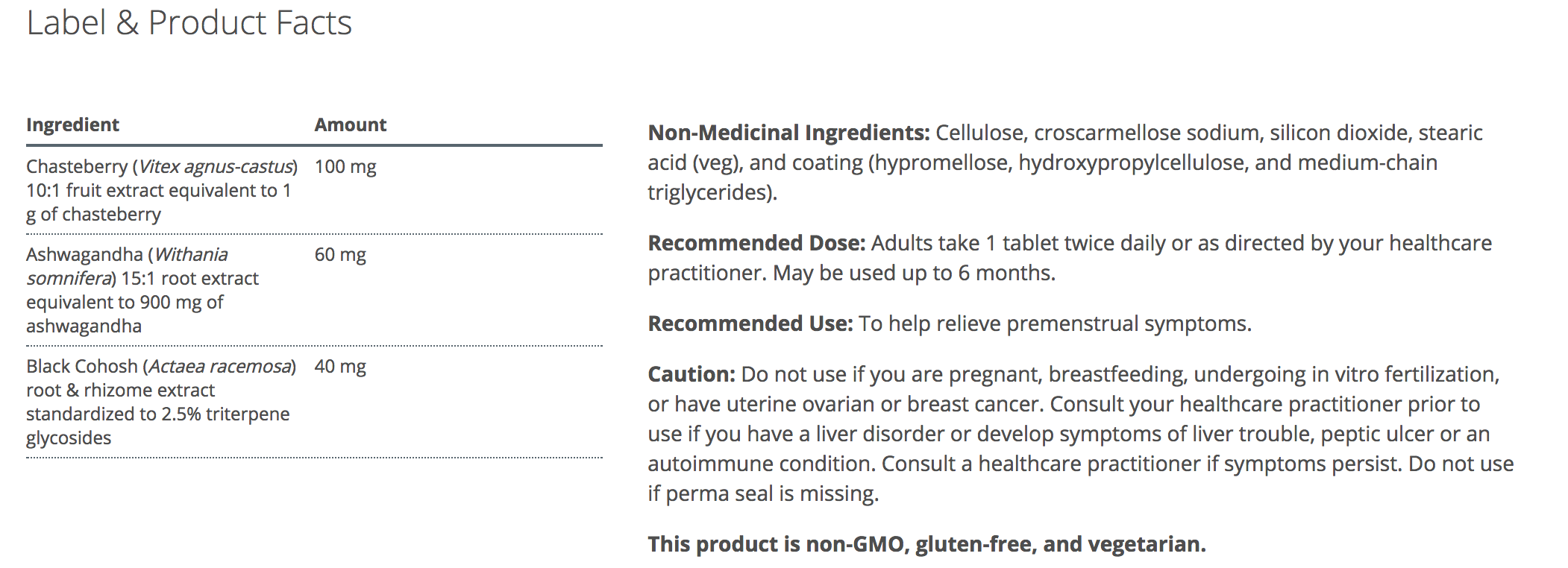The width and height of the screenshot is (1568, 568).
Task: Click the non-GMO, gluten-free, vegetarian statement
Action: (926, 544)
